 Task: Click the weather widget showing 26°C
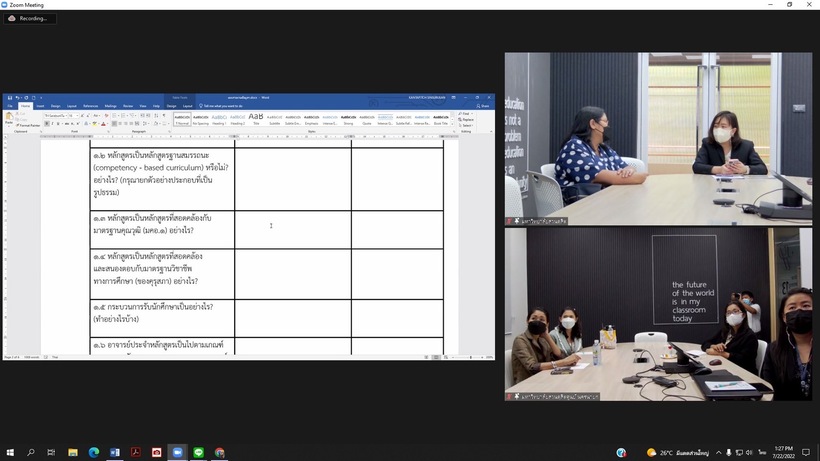point(677,453)
